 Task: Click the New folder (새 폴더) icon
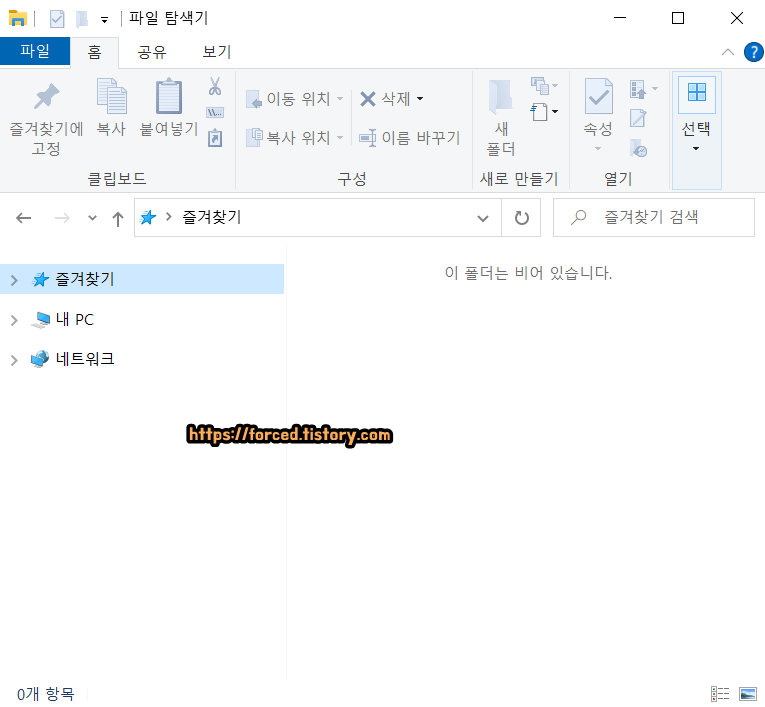click(501, 96)
